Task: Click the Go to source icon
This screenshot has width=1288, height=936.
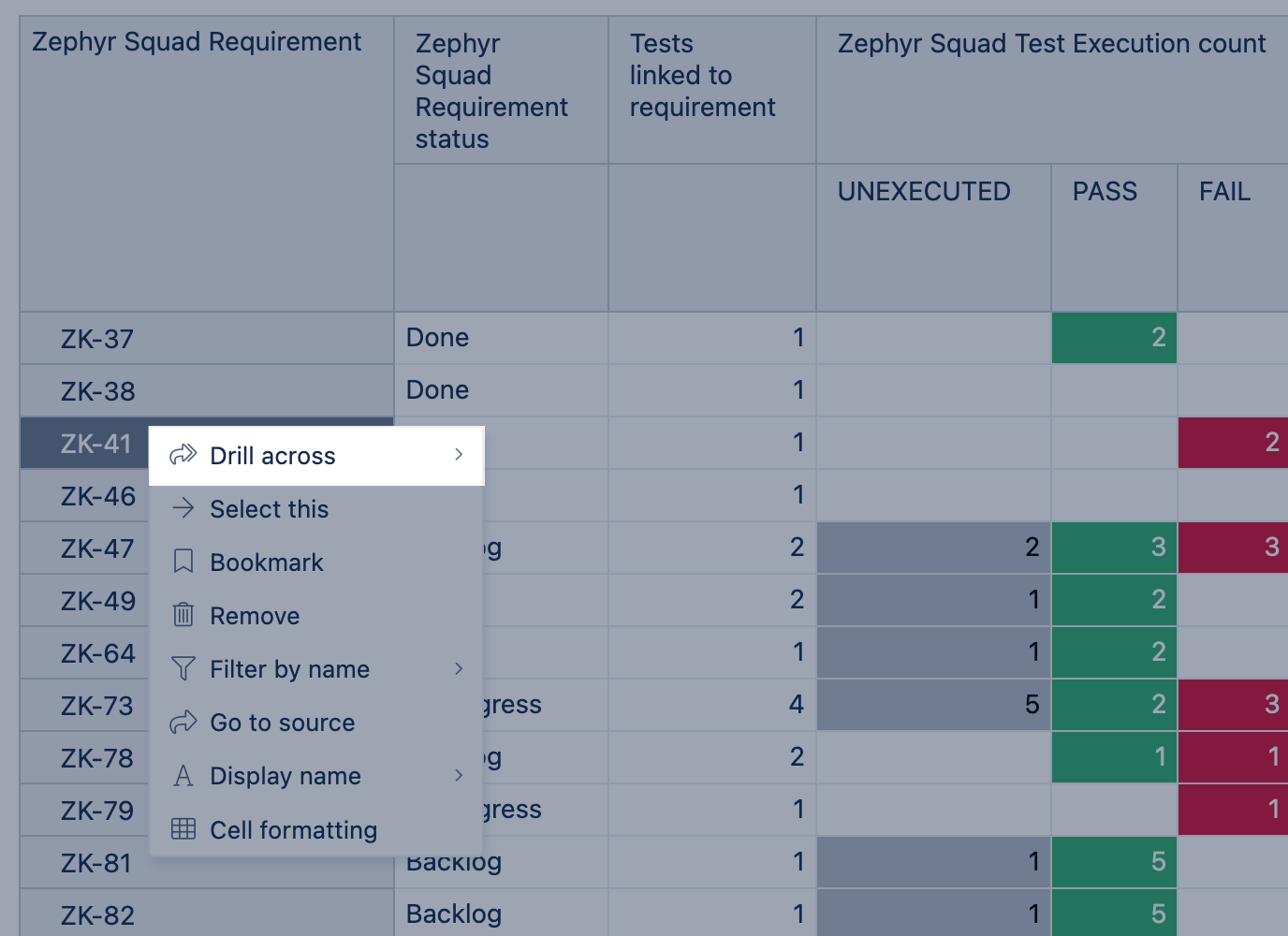Action: (x=183, y=722)
